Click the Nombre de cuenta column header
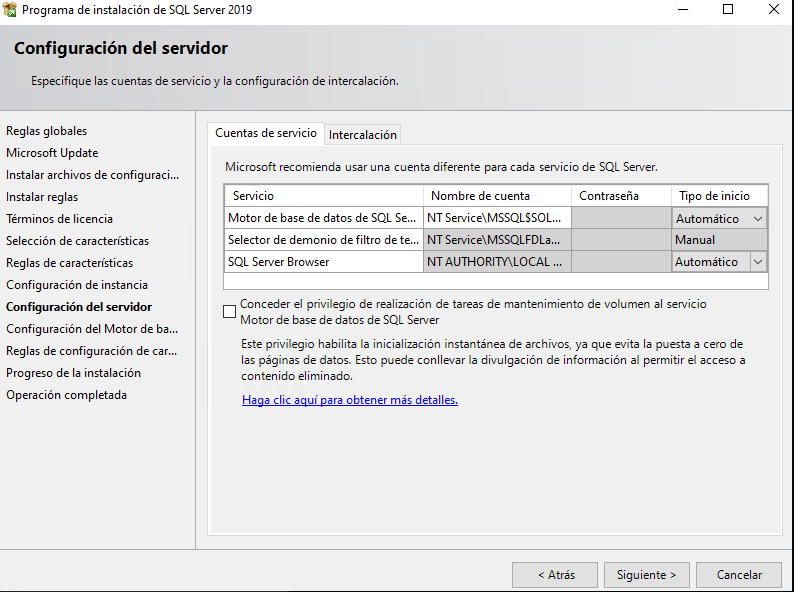Viewport: 794px width, 592px height. coord(497,196)
